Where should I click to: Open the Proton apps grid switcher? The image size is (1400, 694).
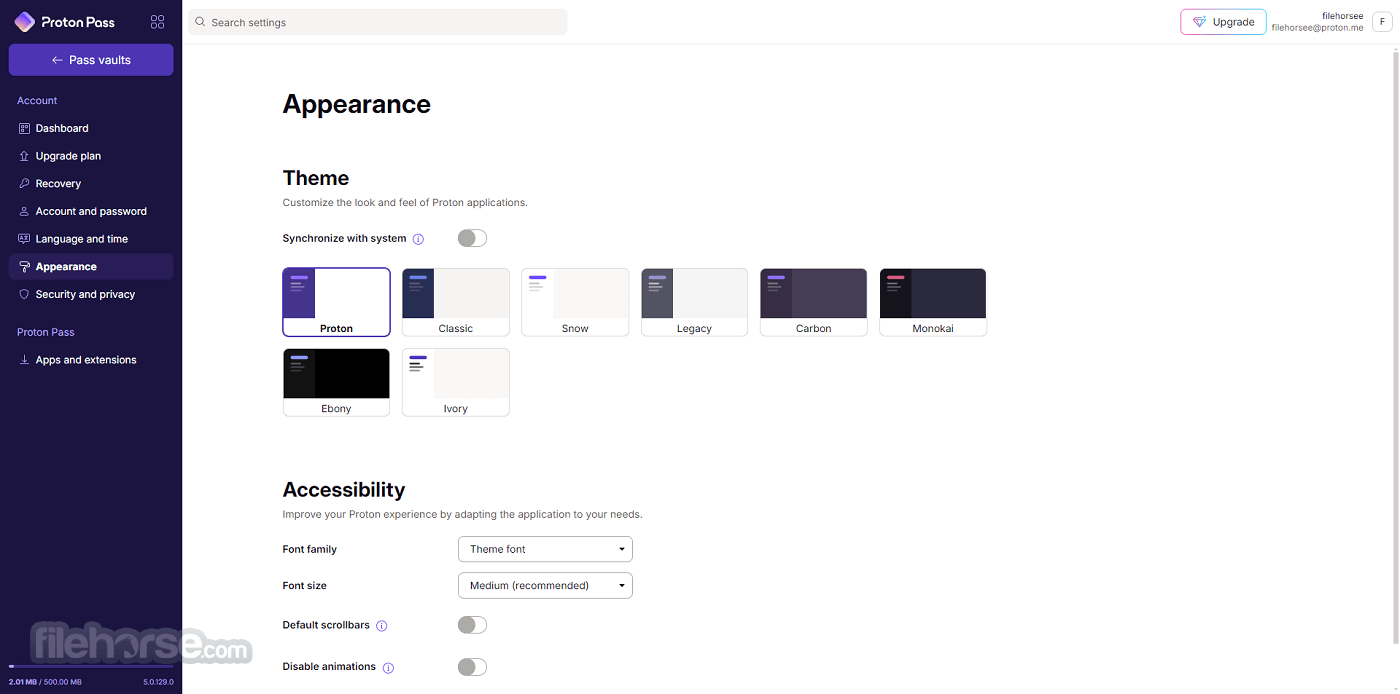[x=157, y=22]
